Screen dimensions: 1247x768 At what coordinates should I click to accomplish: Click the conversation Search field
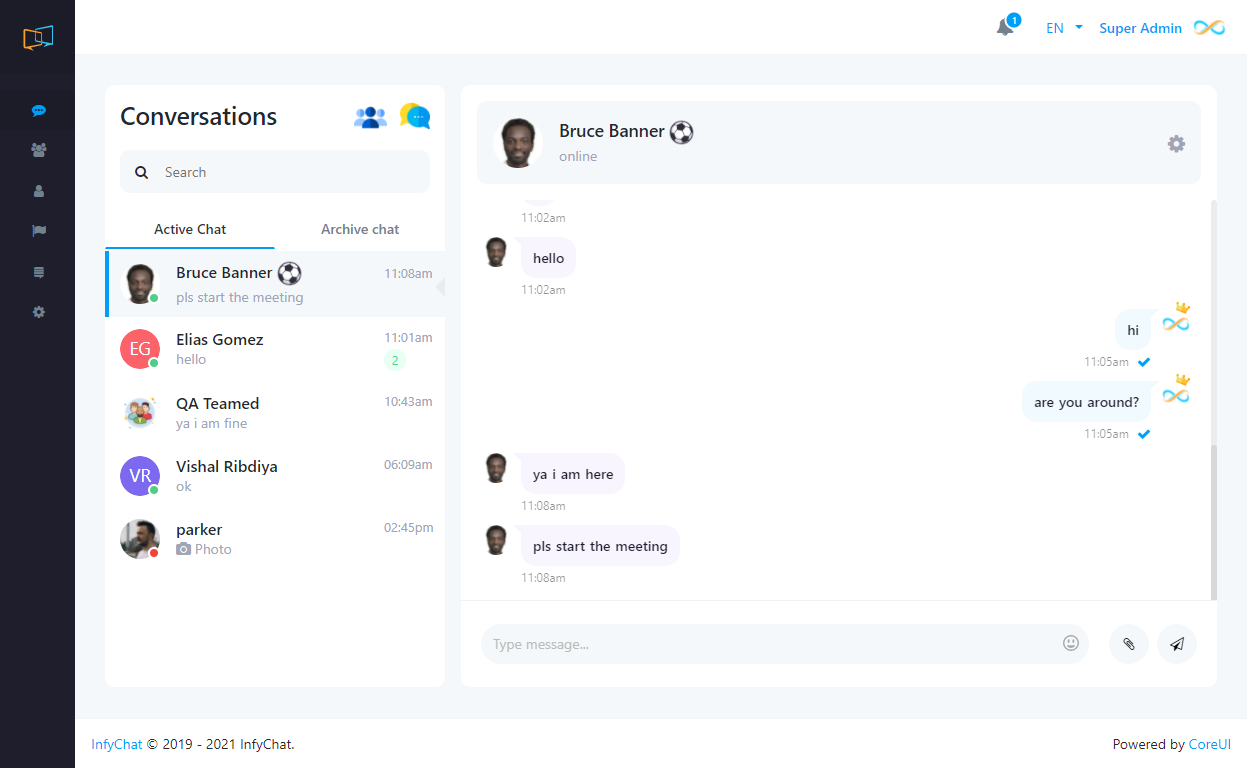point(285,172)
